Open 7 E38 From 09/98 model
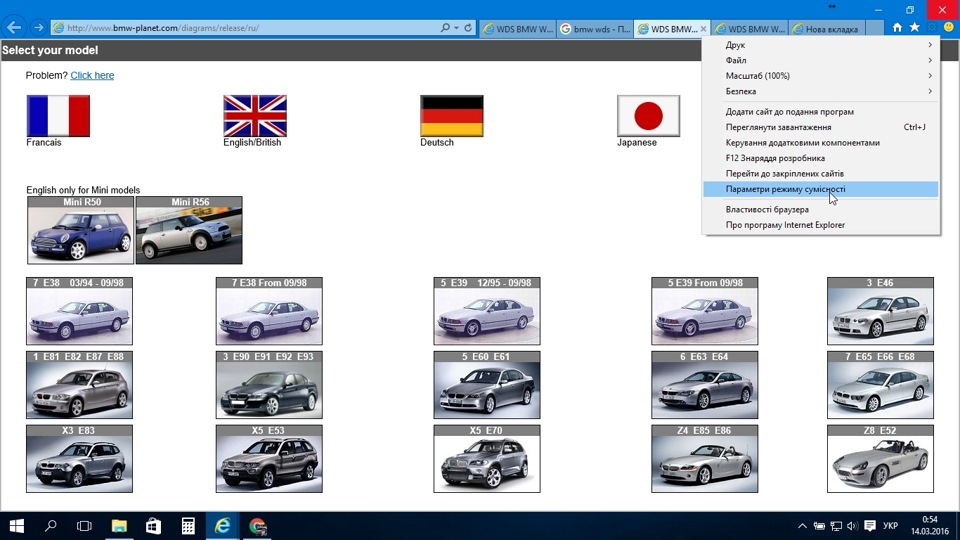This screenshot has width=960, height=540. tap(269, 311)
